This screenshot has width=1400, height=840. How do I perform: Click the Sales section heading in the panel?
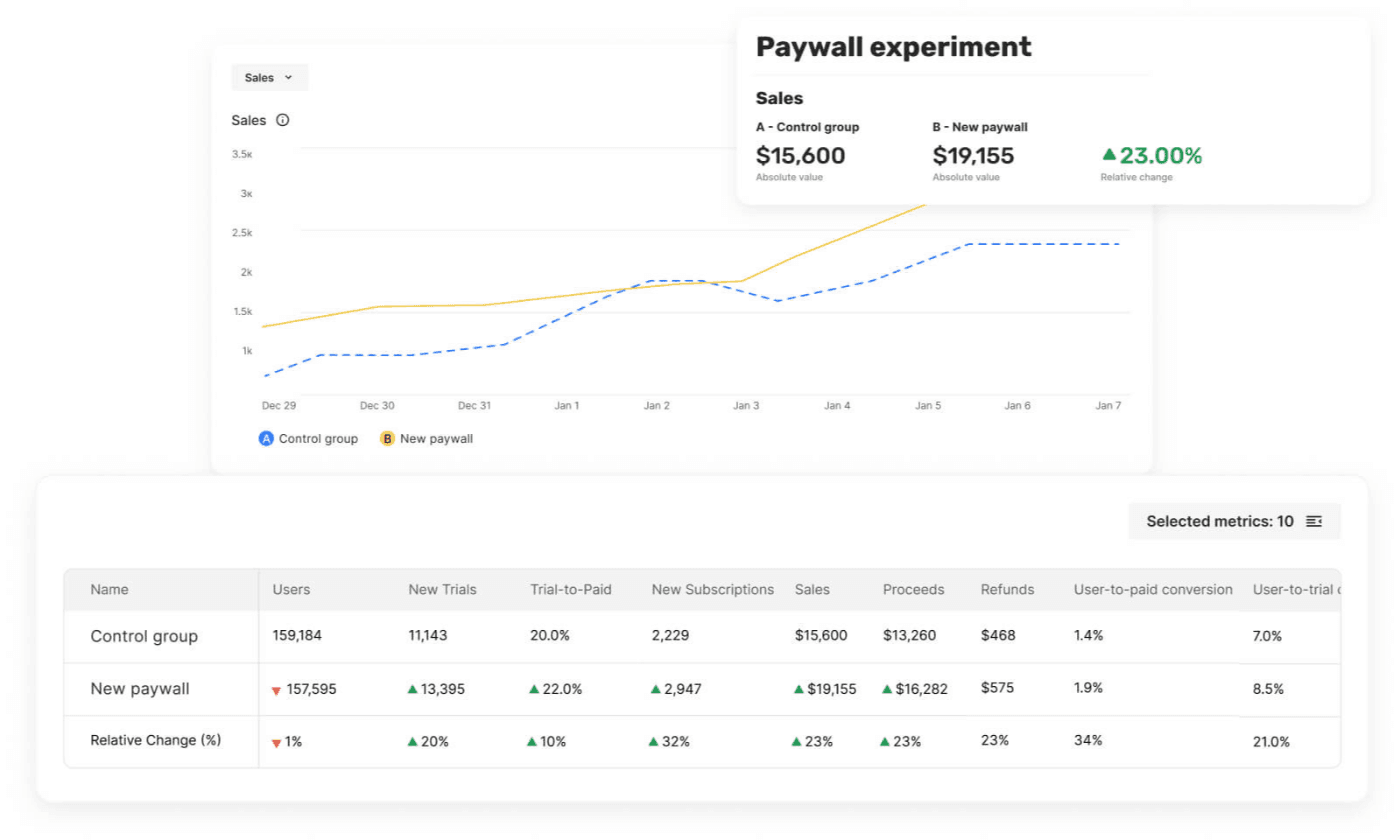pos(779,98)
